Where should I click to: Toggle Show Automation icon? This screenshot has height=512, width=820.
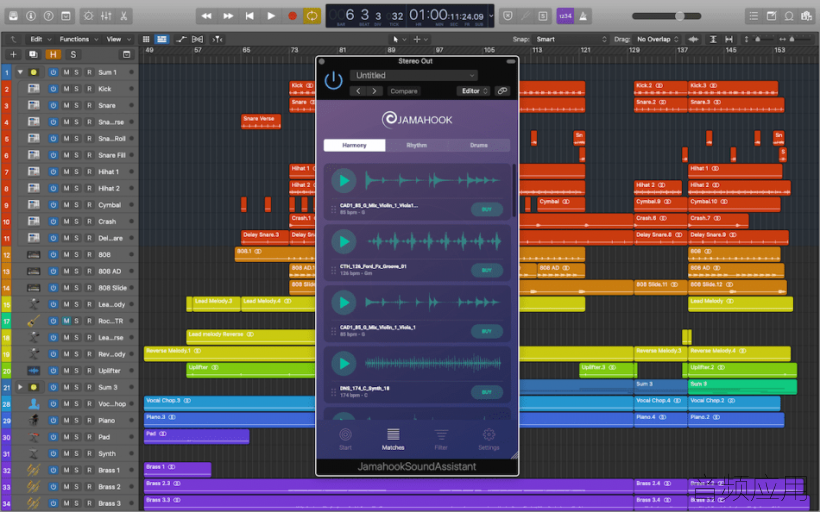pyautogui.click(x=181, y=39)
